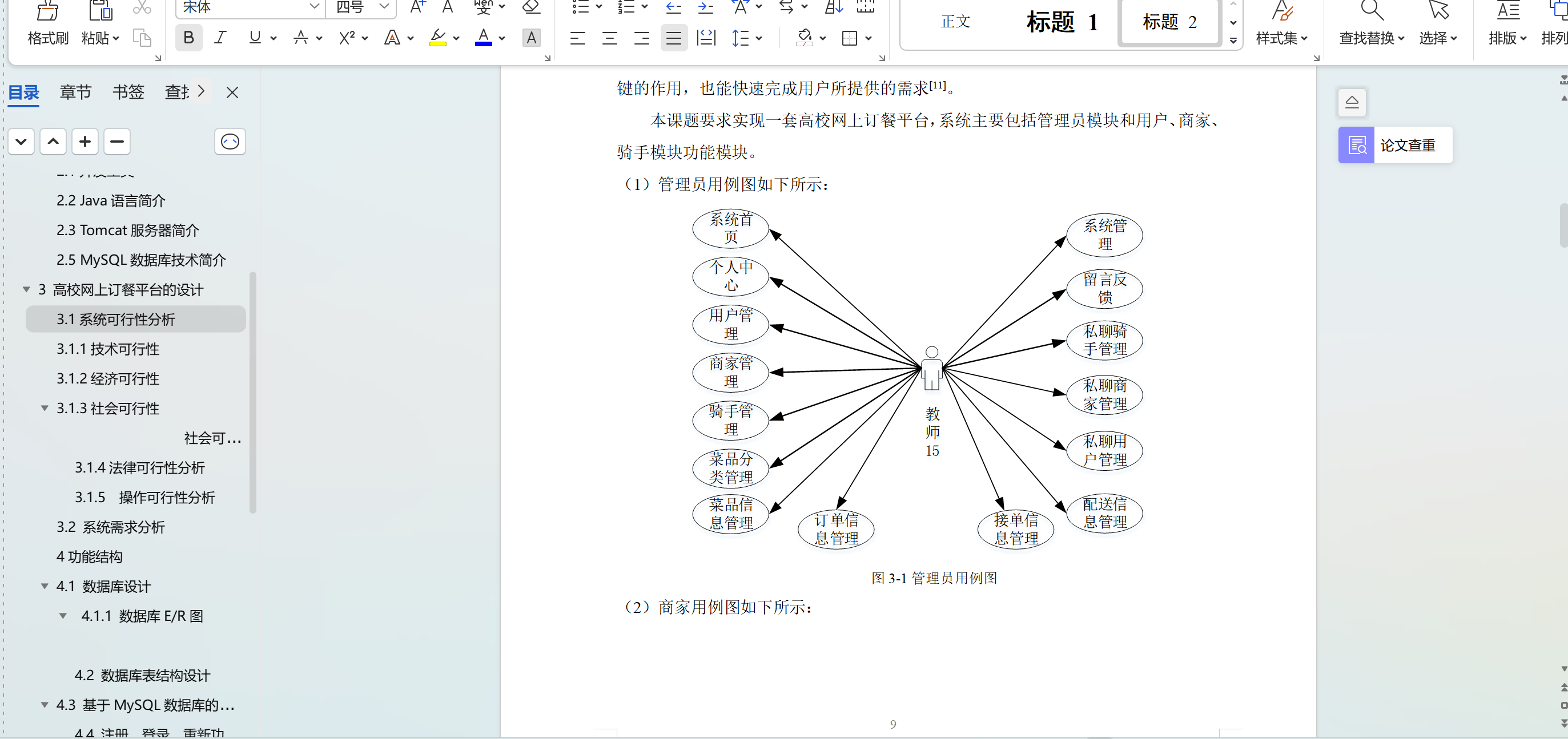Switch to the 书签 navigation tab
The width and height of the screenshot is (1568, 739).
pyautogui.click(x=128, y=92)
